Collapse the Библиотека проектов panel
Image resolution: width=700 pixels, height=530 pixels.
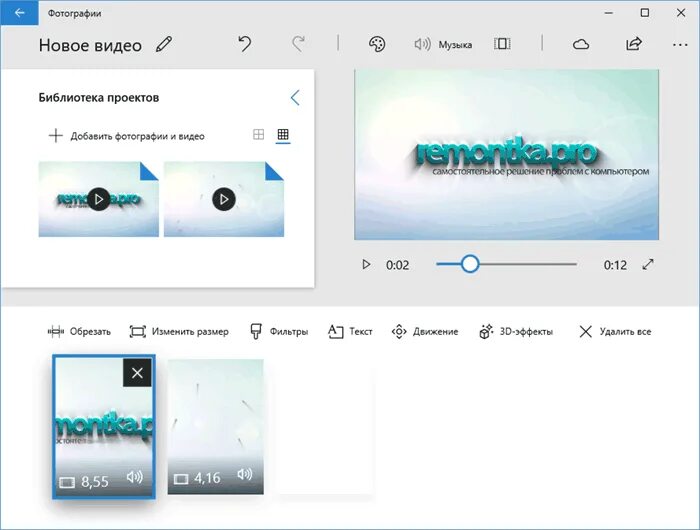point(295,97)
